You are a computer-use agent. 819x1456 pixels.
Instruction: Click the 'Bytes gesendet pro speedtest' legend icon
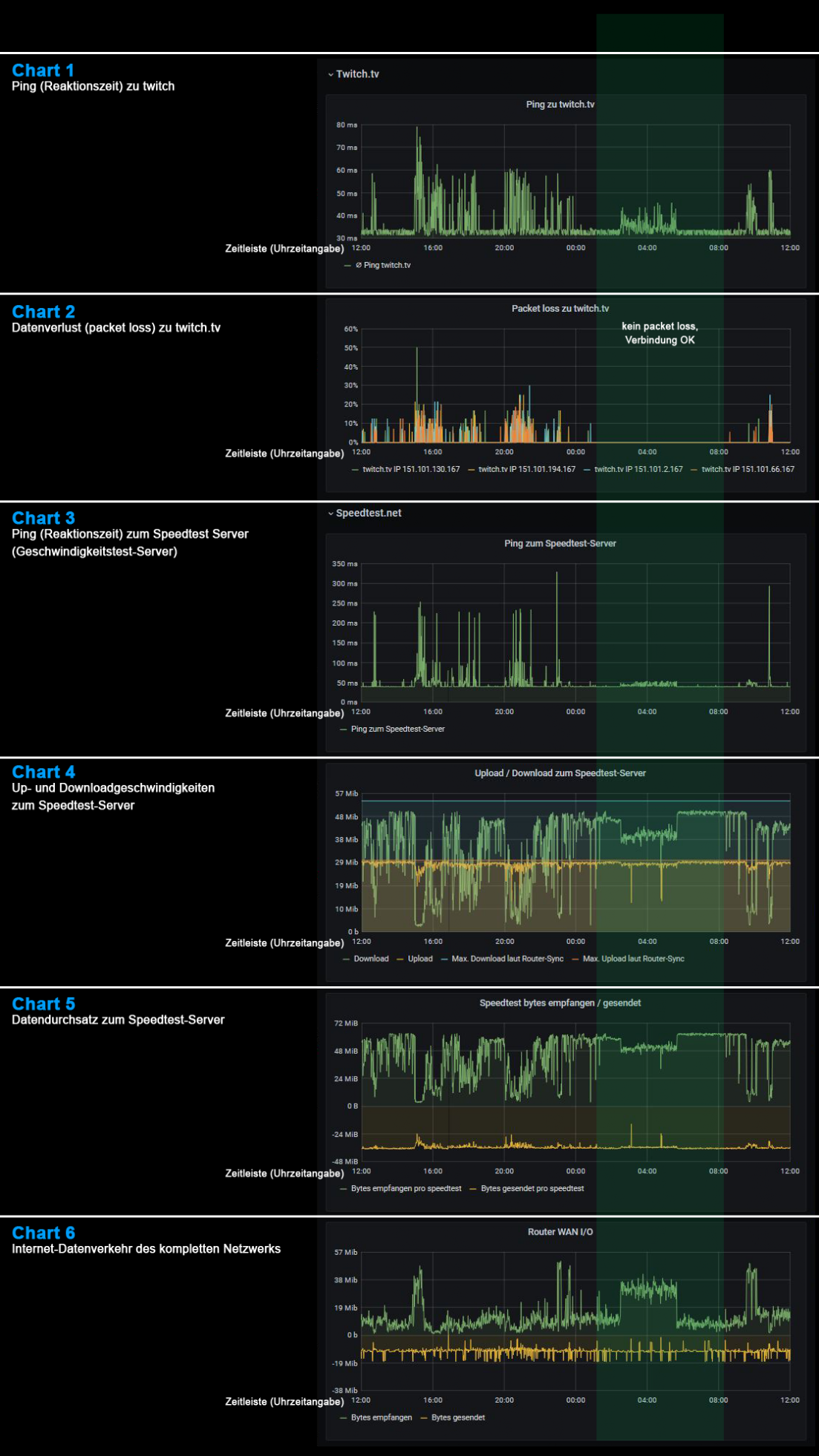(473, 1190)
